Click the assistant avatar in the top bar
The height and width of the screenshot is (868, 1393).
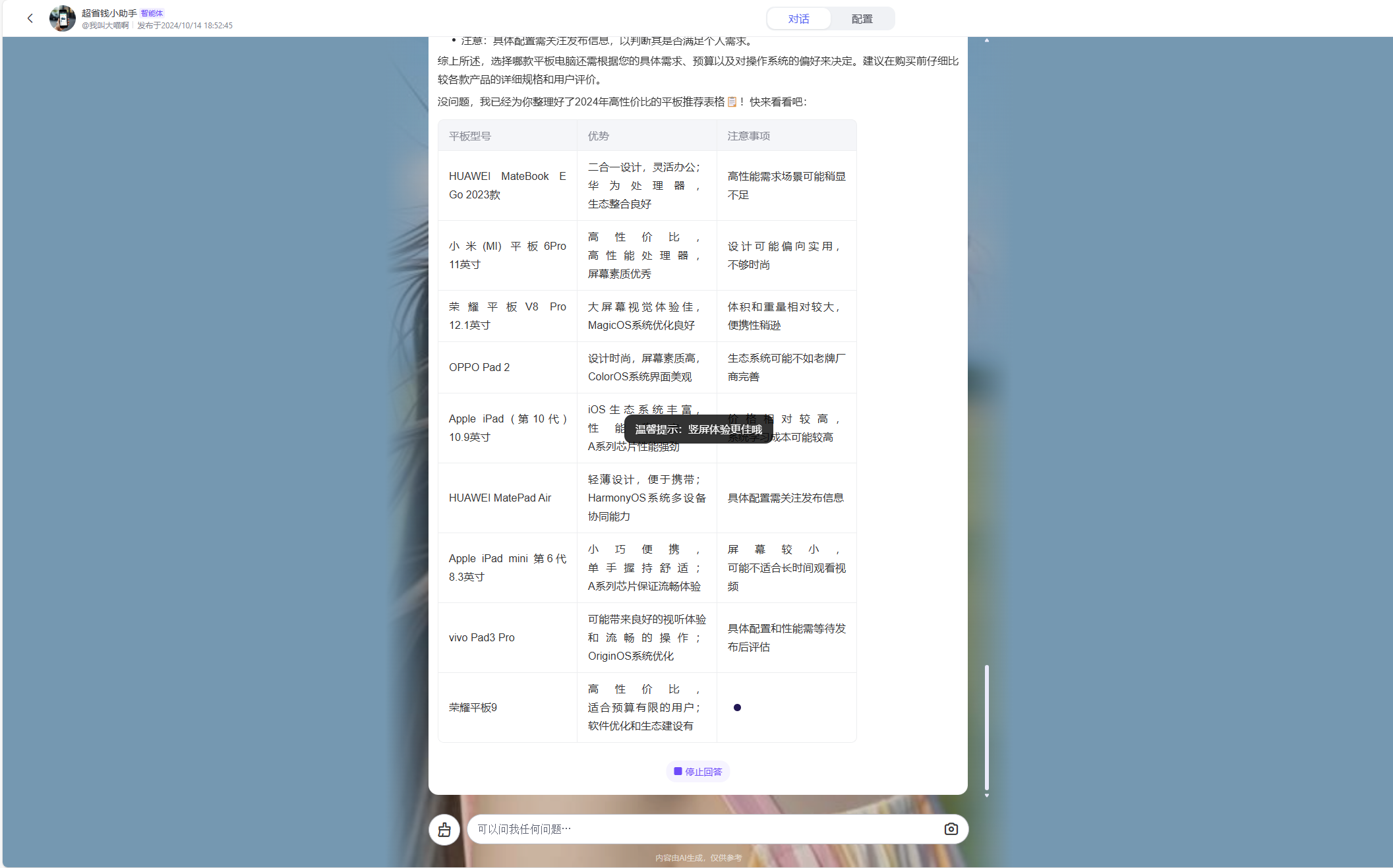[x=62, y=18]
